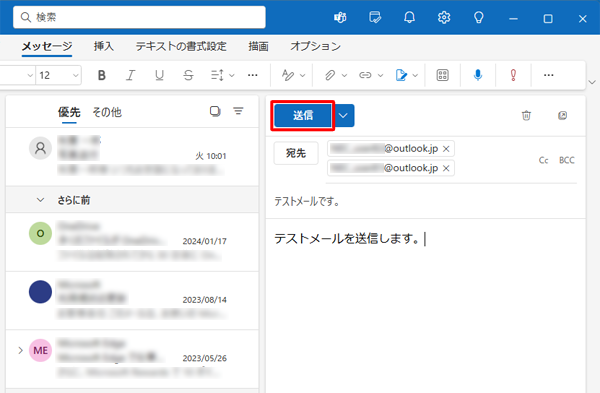Discard draft with trash icon
Screen dimensions: 600x393
pyautogui.click(x=526, y=115)
